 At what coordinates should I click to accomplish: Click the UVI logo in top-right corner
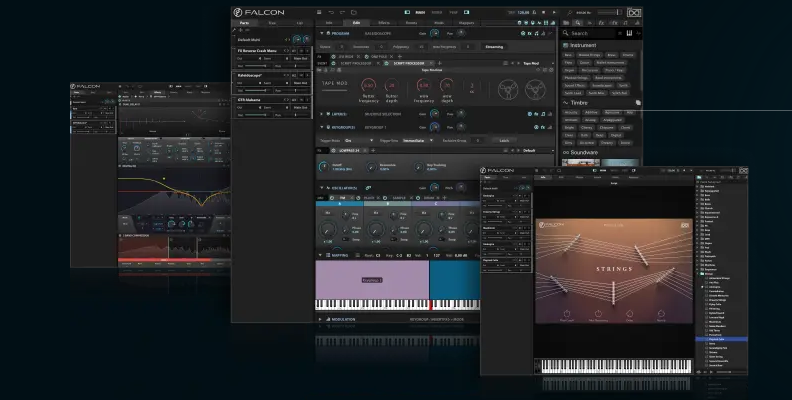634,11
